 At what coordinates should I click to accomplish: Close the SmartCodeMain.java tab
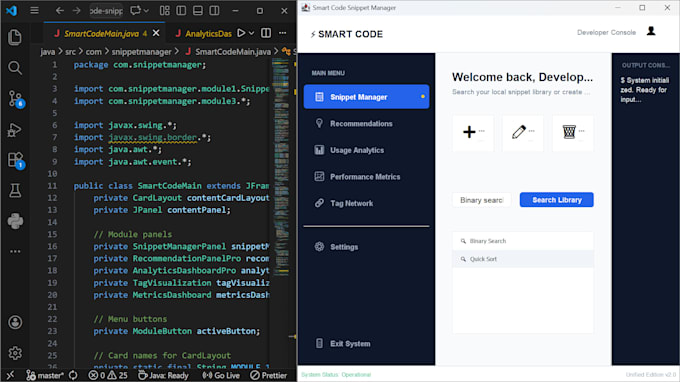point(156,33)
